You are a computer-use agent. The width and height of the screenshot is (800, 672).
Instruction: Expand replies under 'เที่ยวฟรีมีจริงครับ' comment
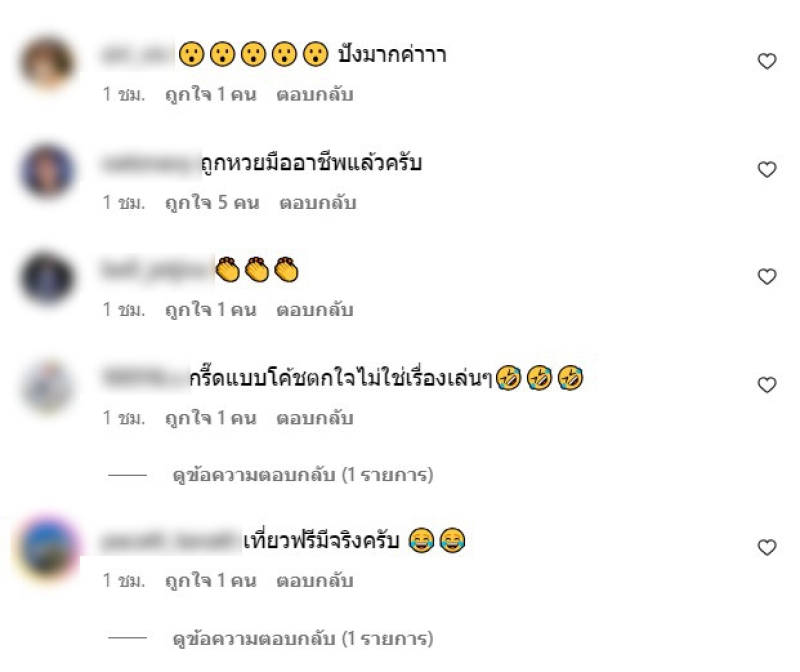pos(303,638)
